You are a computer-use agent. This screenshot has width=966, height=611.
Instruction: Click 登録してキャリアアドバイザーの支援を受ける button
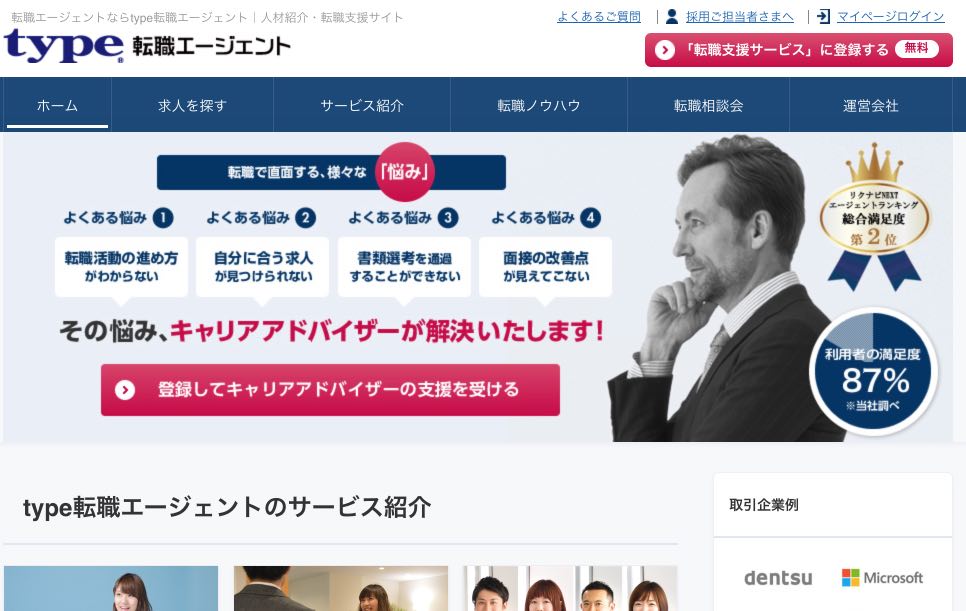(x=330, y=390)
